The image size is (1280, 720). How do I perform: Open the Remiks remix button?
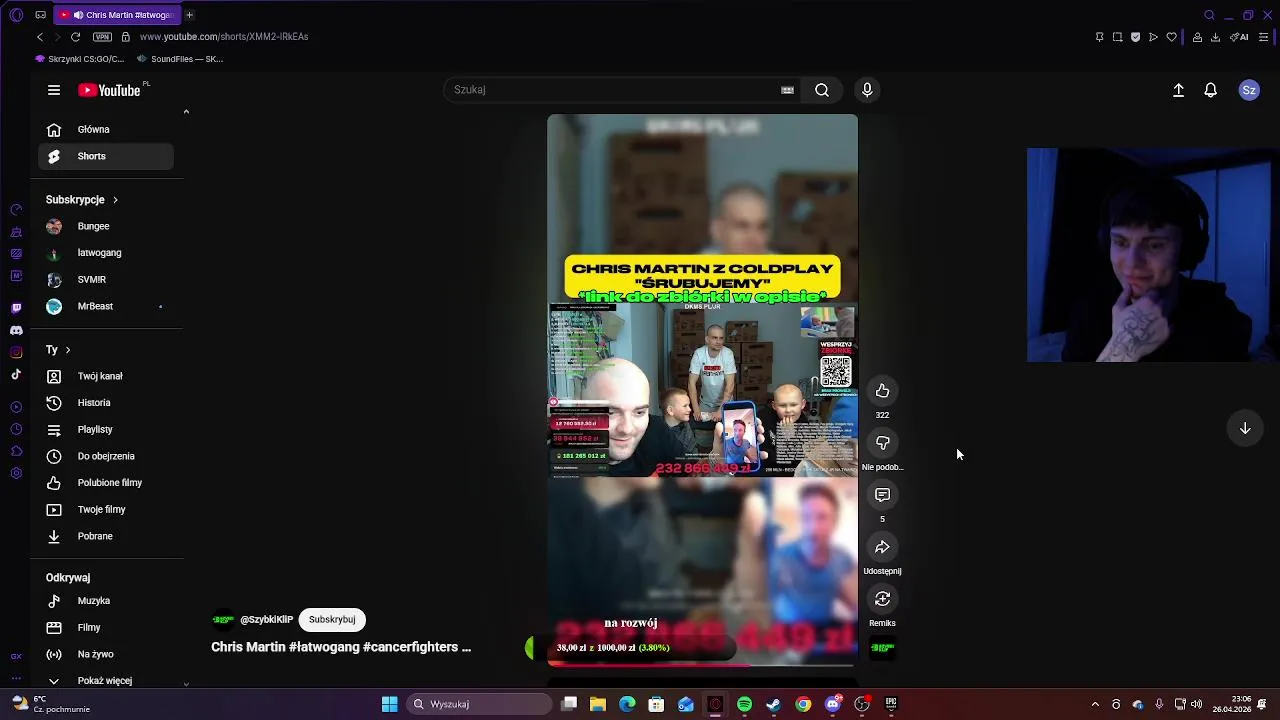pyautogui.click(x=882, y=599)
